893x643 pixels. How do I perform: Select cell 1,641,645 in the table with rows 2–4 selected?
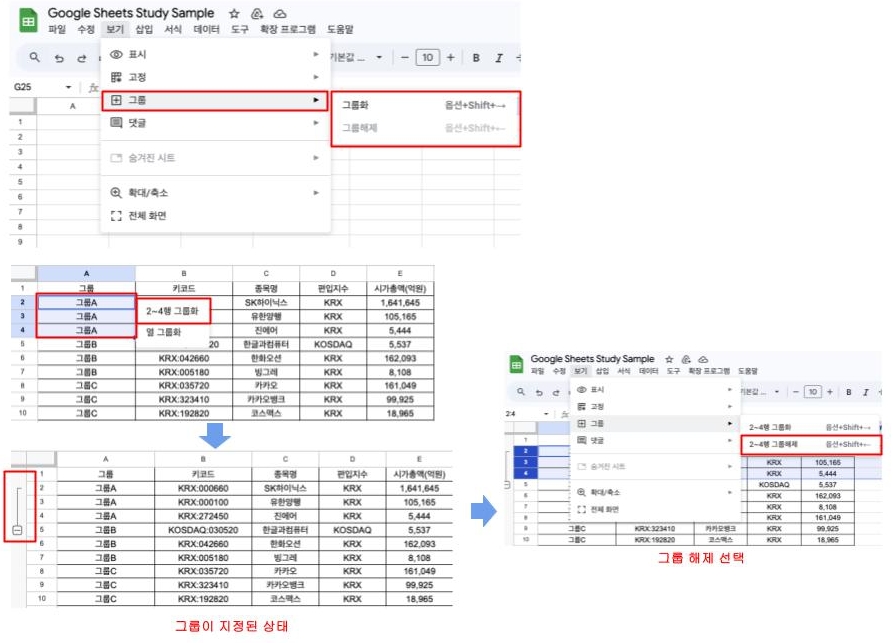point(400,303)
